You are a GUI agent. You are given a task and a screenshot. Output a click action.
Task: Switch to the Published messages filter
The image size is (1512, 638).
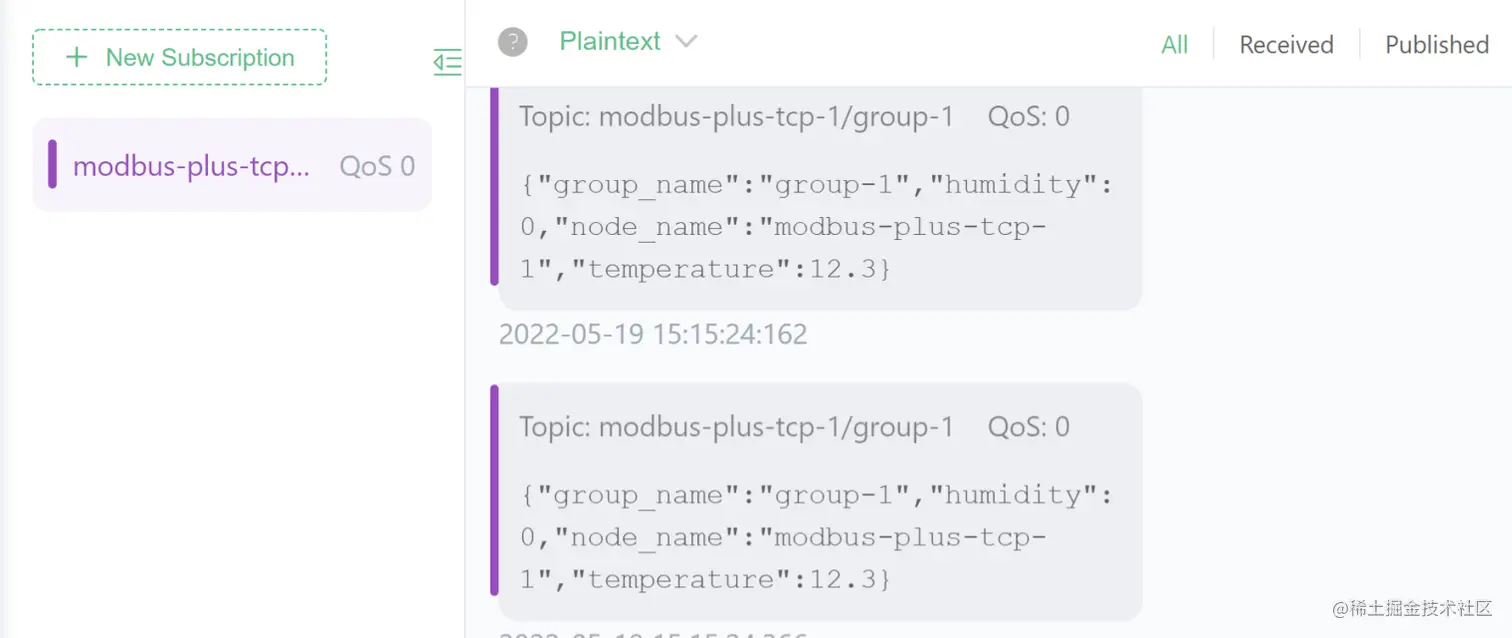click(1436, 44)
